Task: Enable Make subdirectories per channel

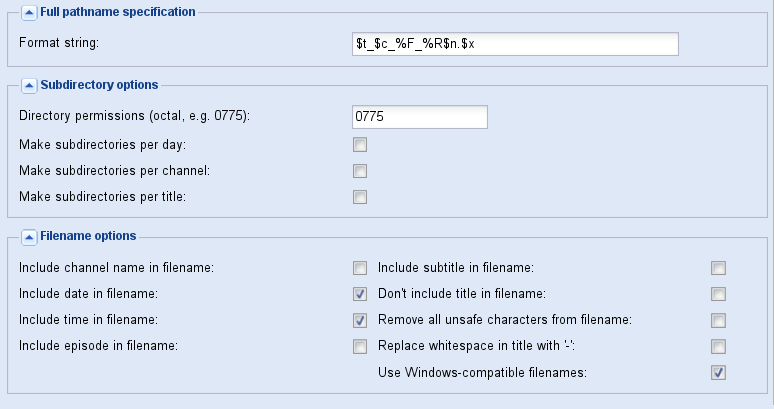Action: (x=360, y=171)
